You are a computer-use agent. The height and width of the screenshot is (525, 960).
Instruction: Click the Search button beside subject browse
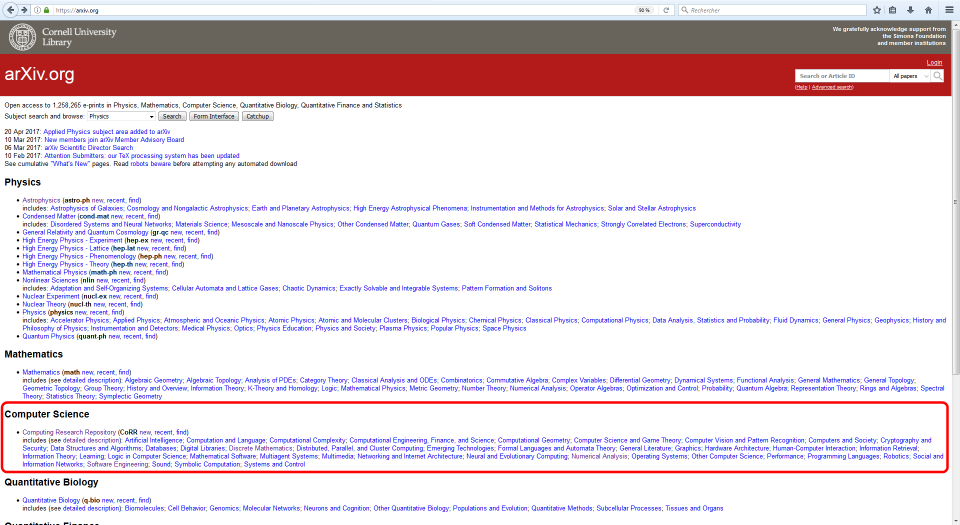pyautogui.click(x=172, y=116)
